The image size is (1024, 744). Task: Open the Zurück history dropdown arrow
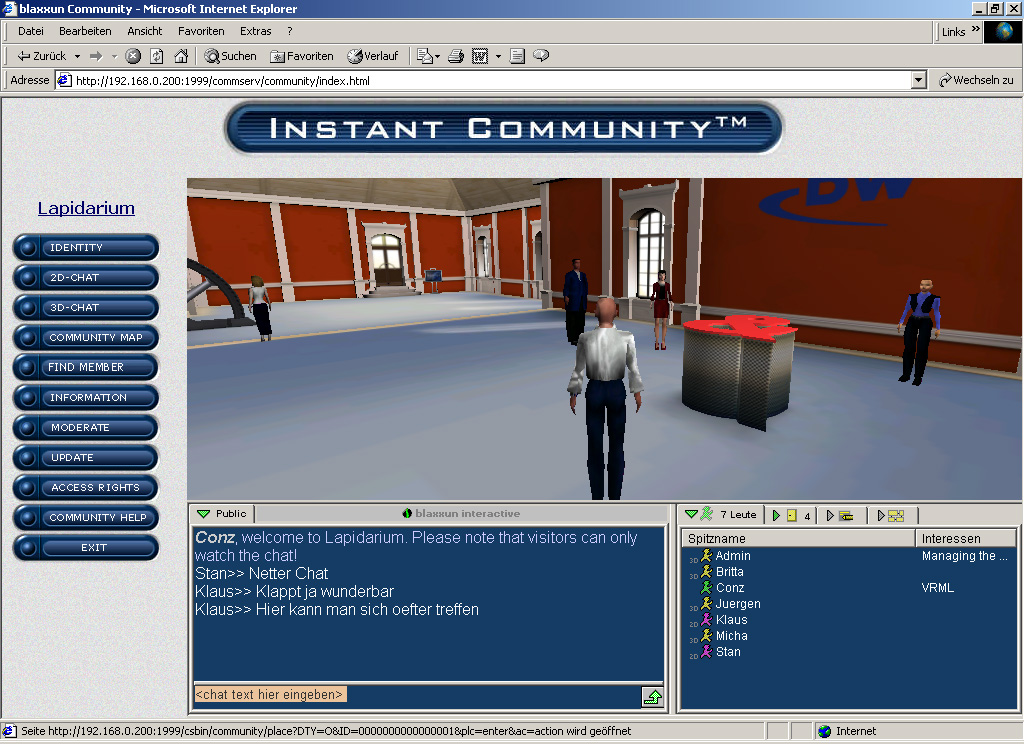[77, 56]
